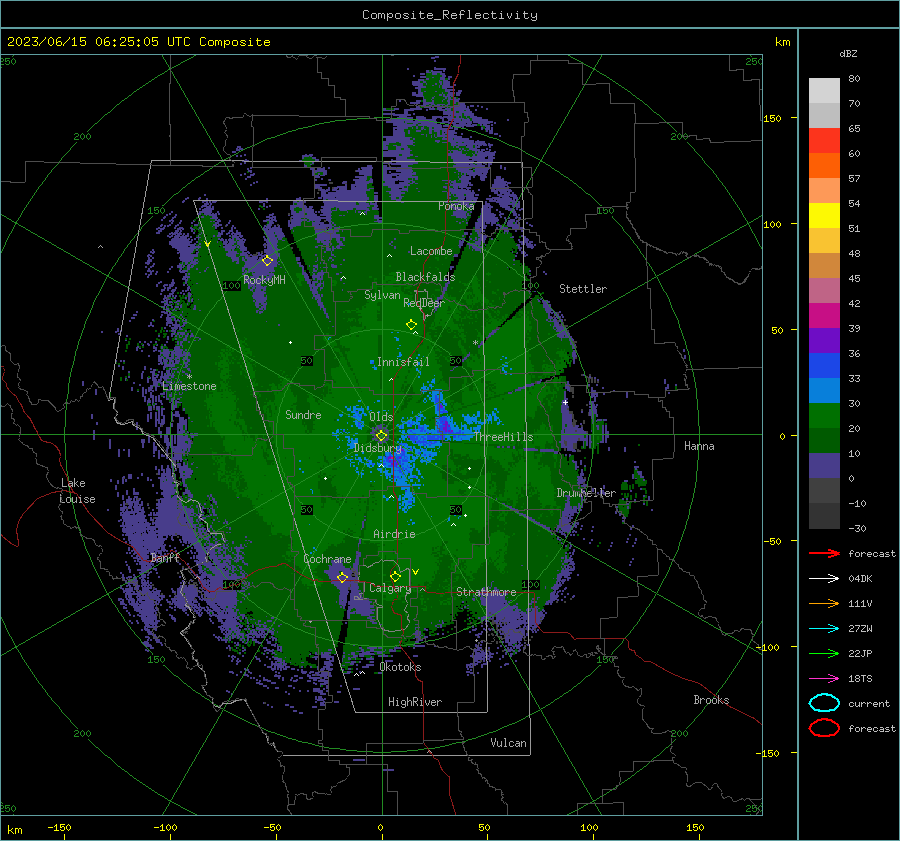
Task: Select the Drumheller city label
Action: tap(586, 493)
